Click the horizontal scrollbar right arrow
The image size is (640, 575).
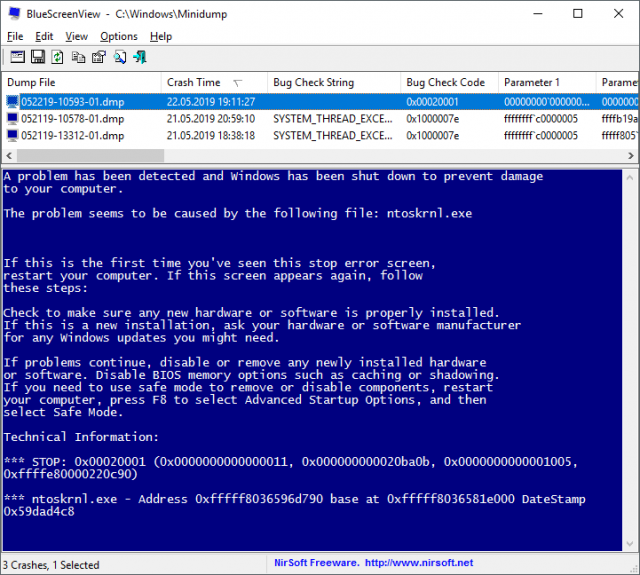pyautogui.click(x=631, y=155)
